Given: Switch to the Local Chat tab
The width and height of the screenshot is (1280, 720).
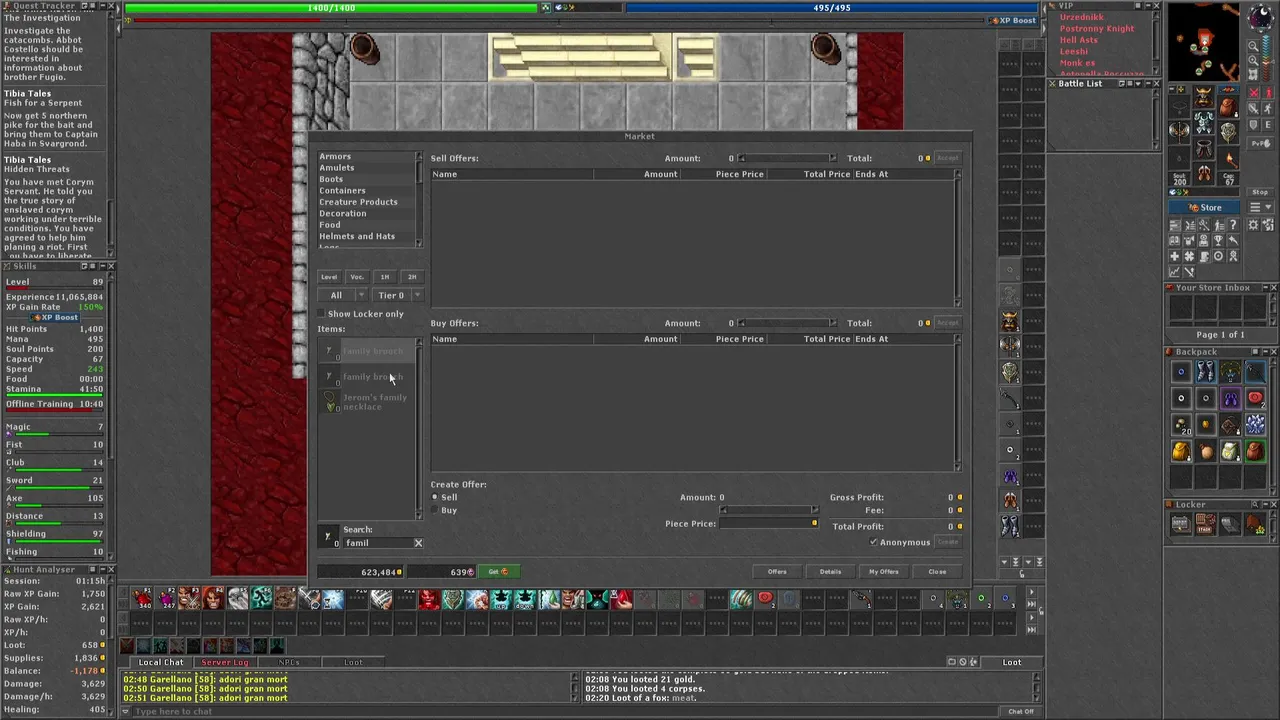Looking at the screenshot, I should tap(161, 662).
